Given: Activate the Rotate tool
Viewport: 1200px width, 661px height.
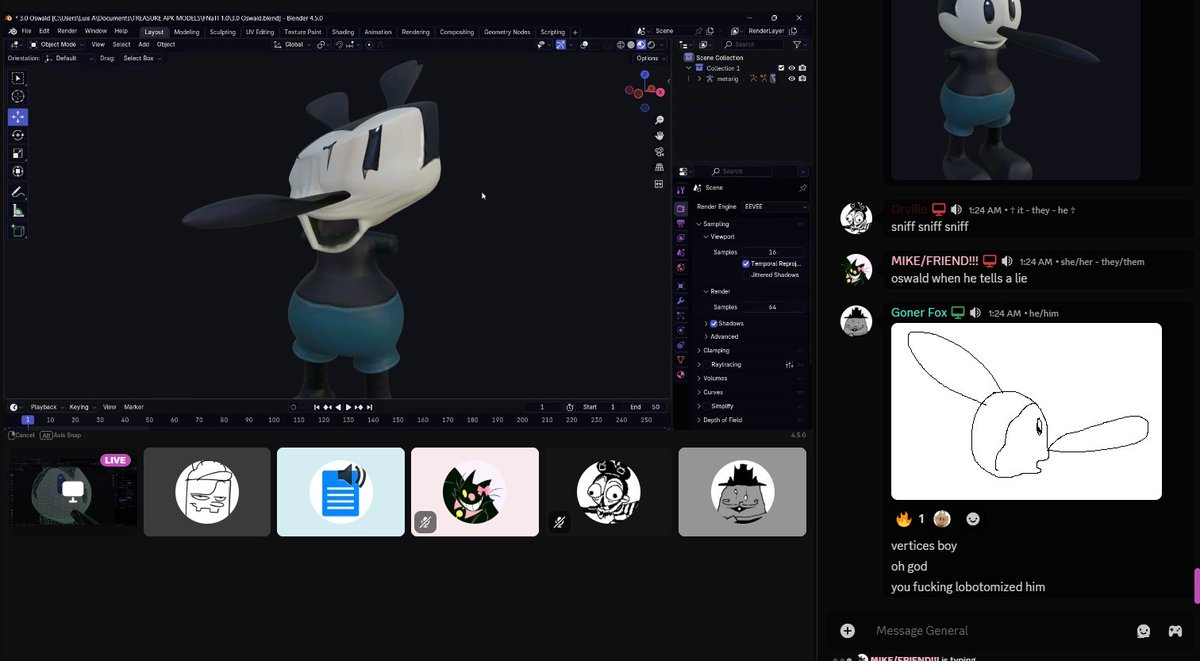Looking at the screenshot, I should pos(18,135).
